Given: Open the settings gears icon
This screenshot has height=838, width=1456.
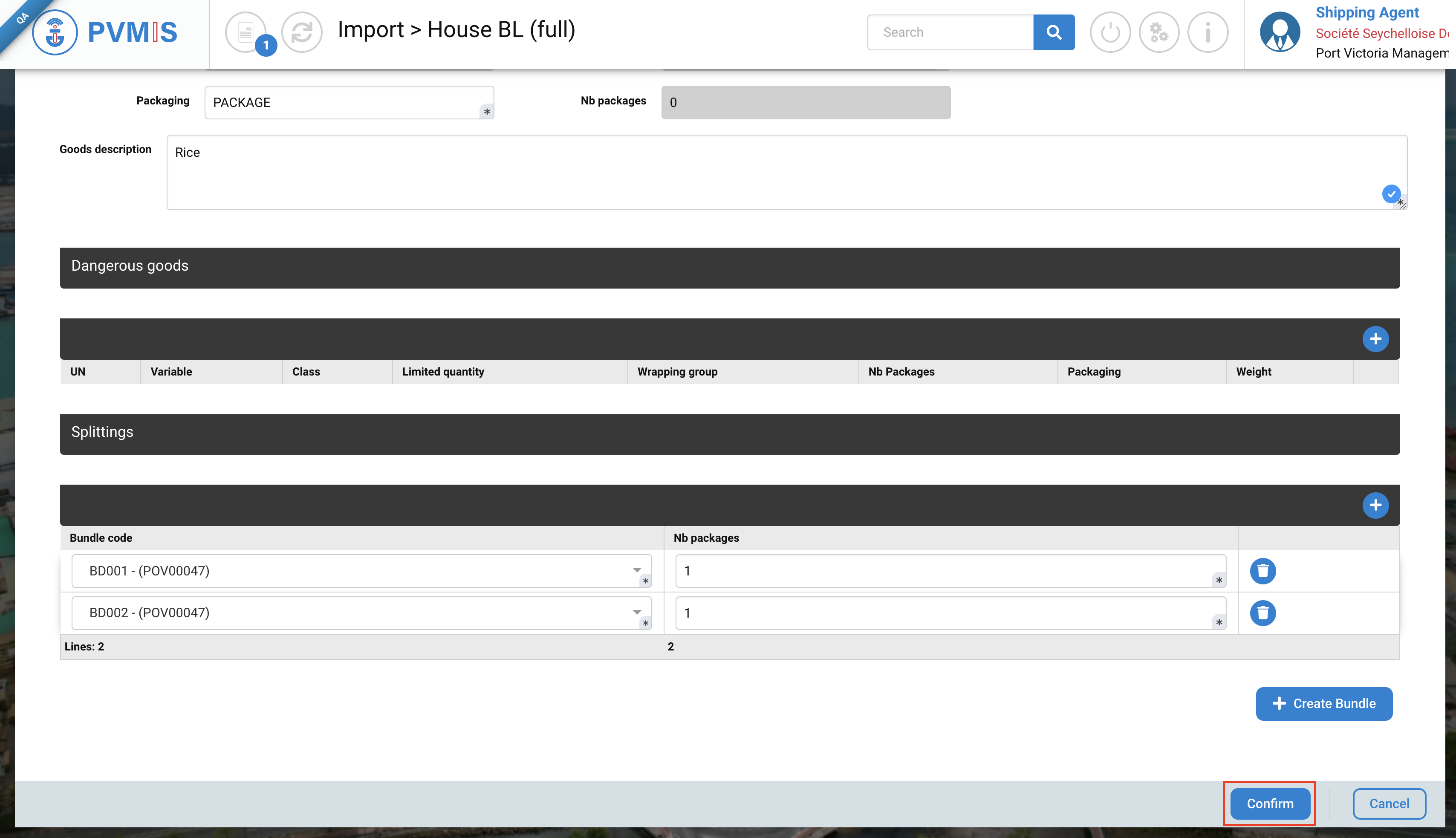Looking at the screenshot, I should tap(1158, 32).
